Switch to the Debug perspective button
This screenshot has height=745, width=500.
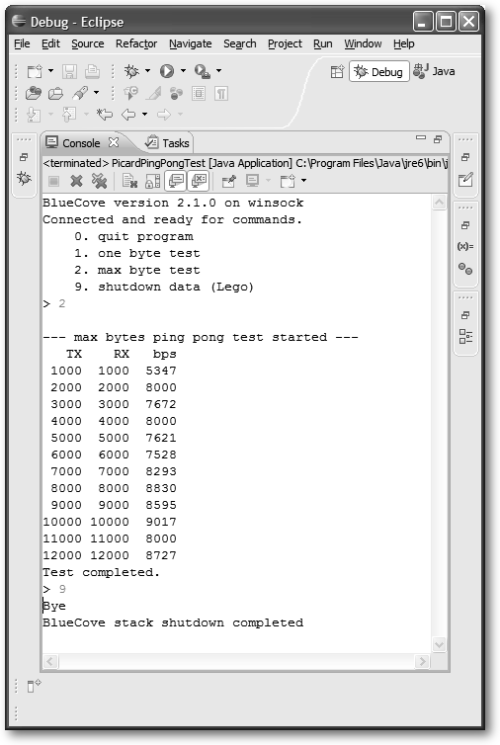pos(379,72)
